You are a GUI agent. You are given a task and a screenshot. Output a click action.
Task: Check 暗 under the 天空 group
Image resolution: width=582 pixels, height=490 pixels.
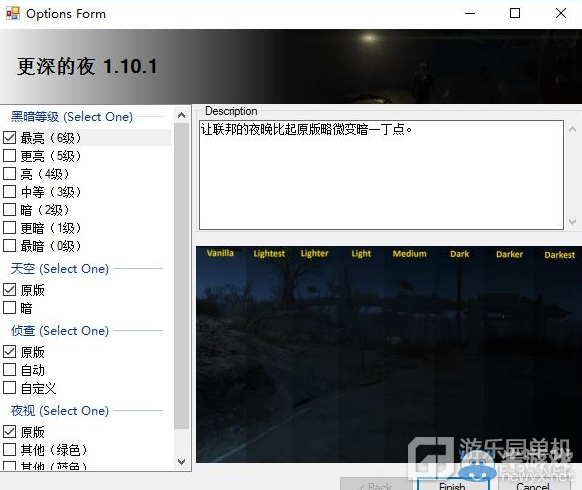point(9,308)
